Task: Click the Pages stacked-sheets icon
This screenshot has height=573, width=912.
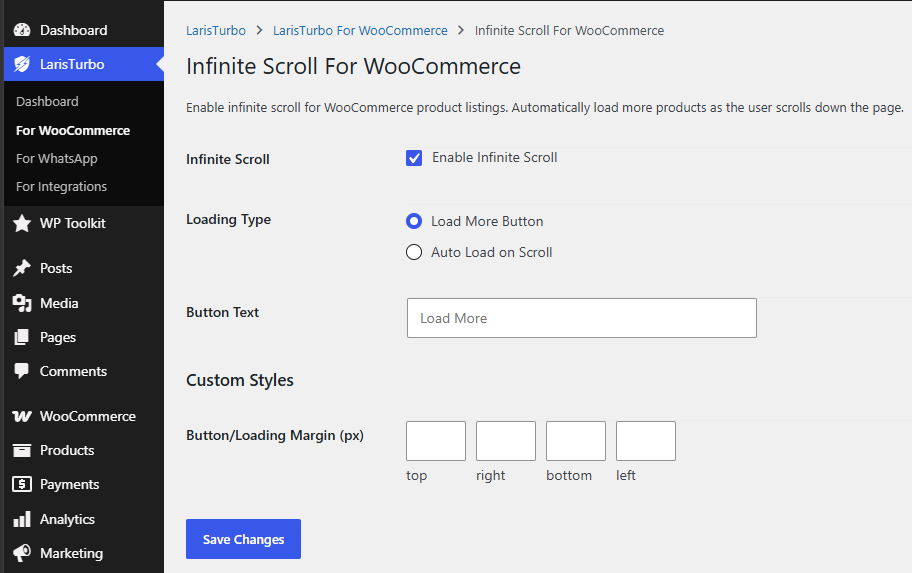Action: coord(22,337)
